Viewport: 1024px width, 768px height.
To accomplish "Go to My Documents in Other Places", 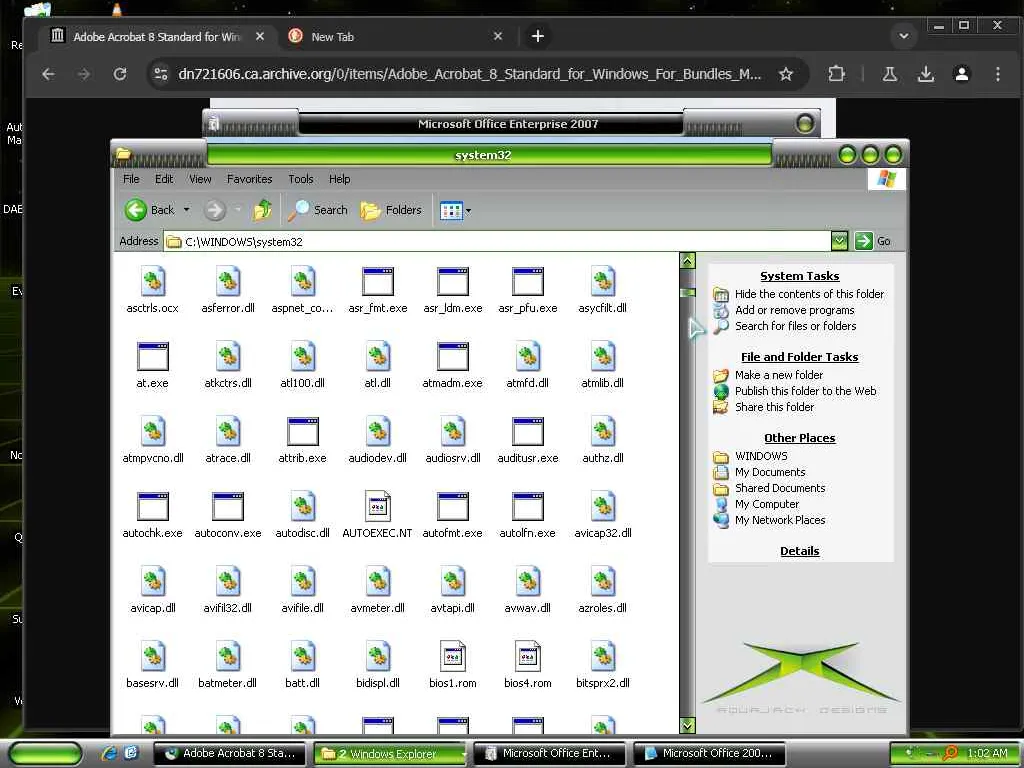I will point(770,472).
